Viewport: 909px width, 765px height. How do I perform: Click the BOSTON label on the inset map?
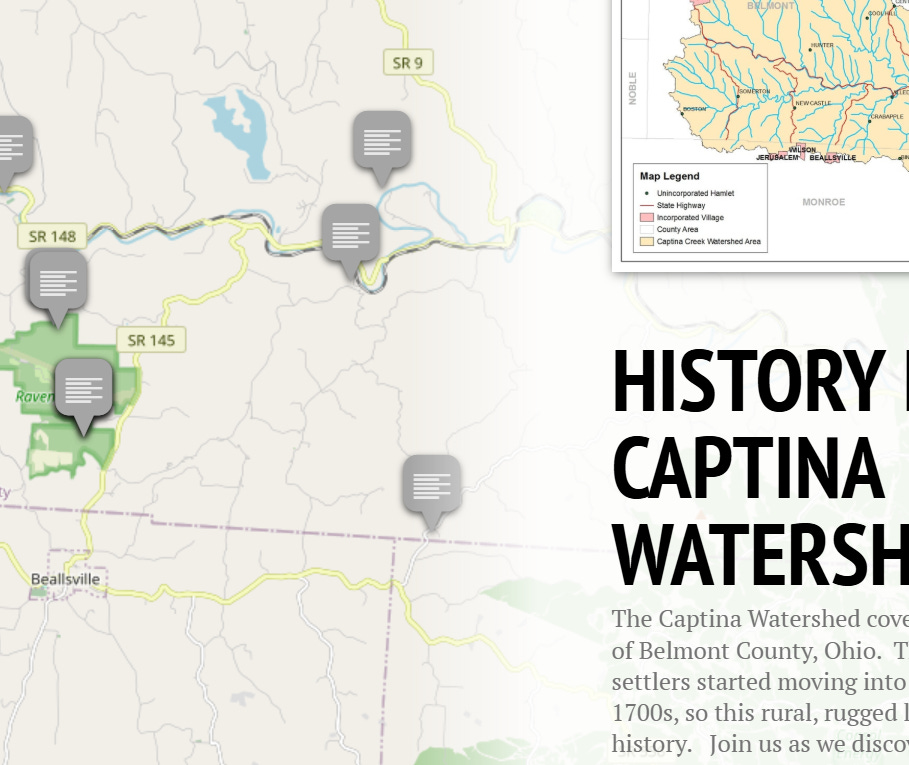[x=694, y=109]
